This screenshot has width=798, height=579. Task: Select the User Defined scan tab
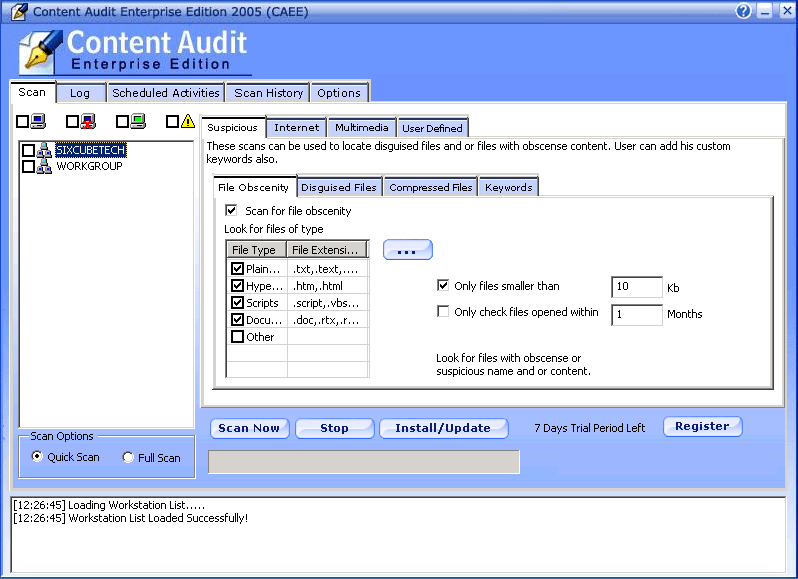click(x=433, y=128)
